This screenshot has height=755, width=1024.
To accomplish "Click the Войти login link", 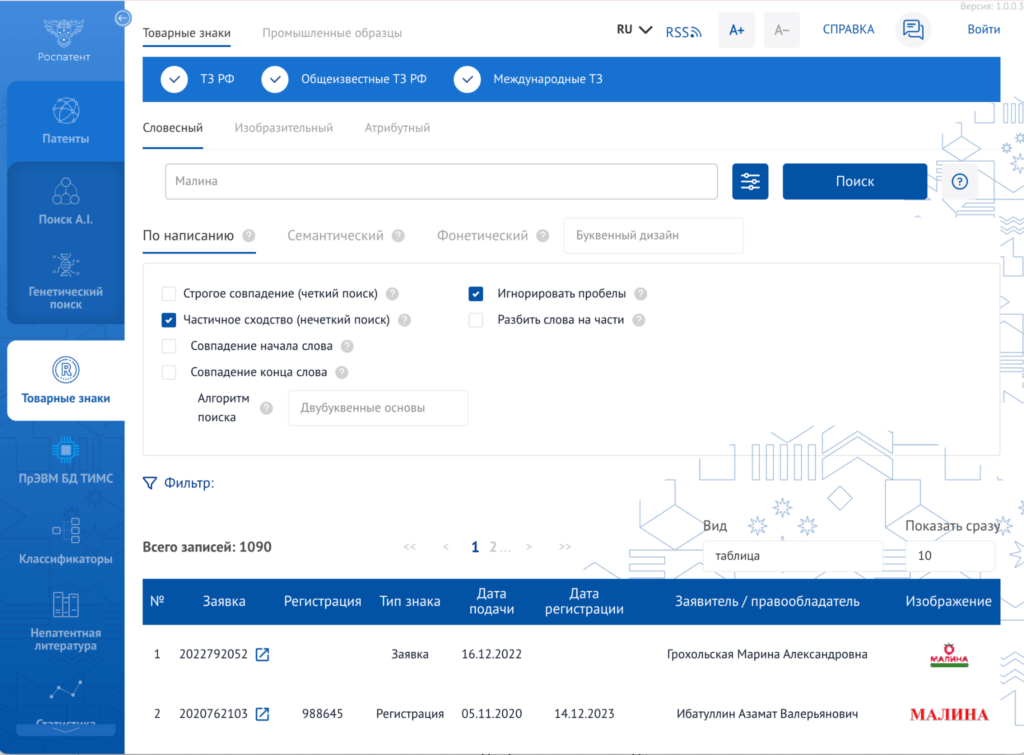I will (x=983, y=29).
